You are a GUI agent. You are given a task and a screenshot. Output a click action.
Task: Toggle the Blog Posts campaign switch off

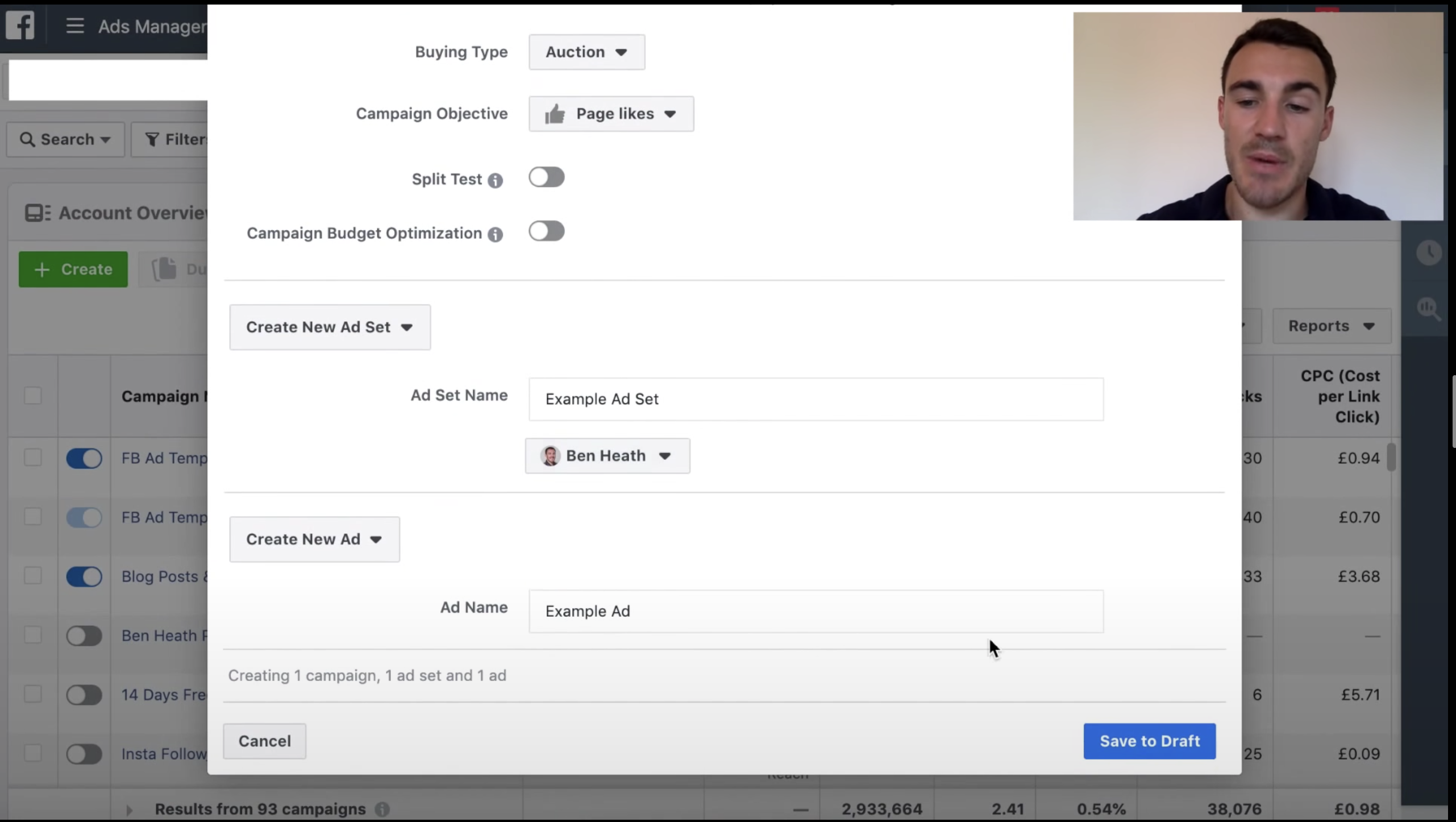point(84,576)
